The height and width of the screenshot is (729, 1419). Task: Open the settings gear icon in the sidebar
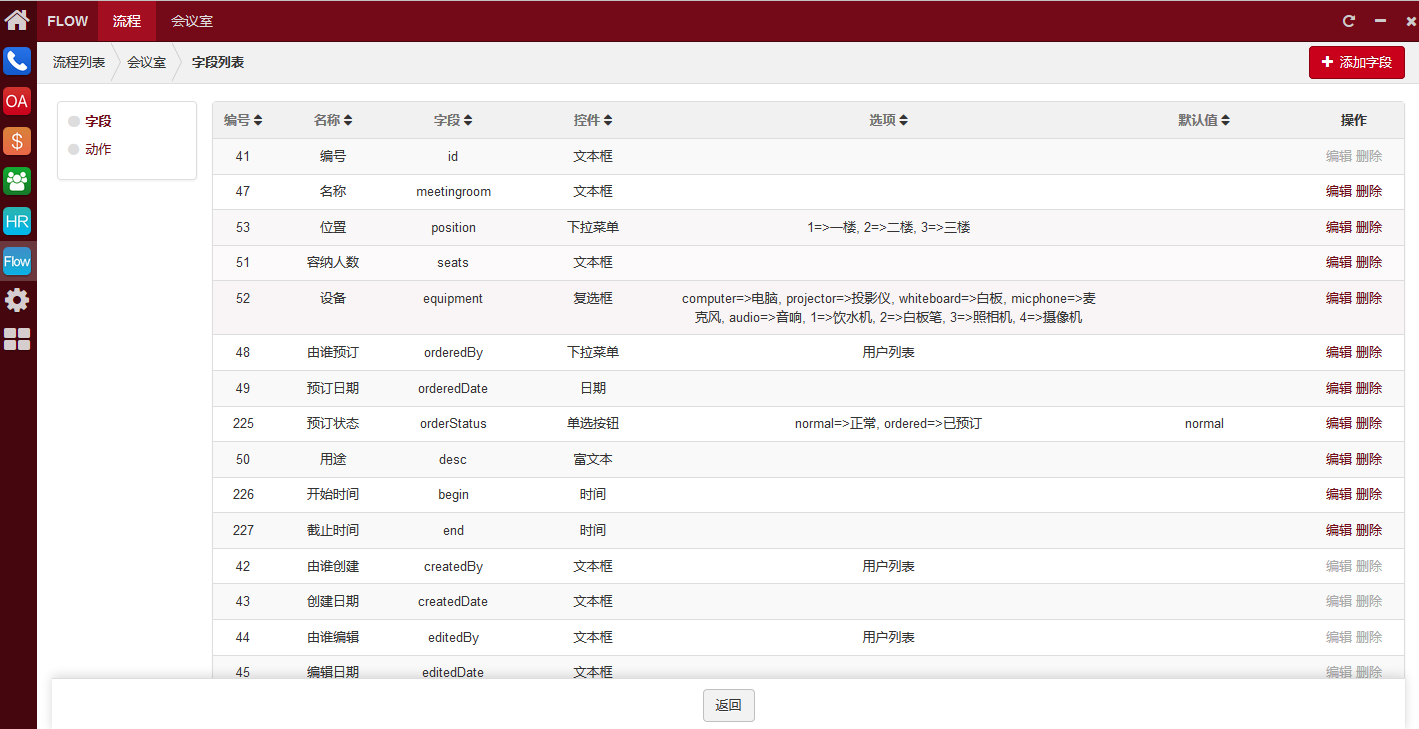tap(17, 300)
